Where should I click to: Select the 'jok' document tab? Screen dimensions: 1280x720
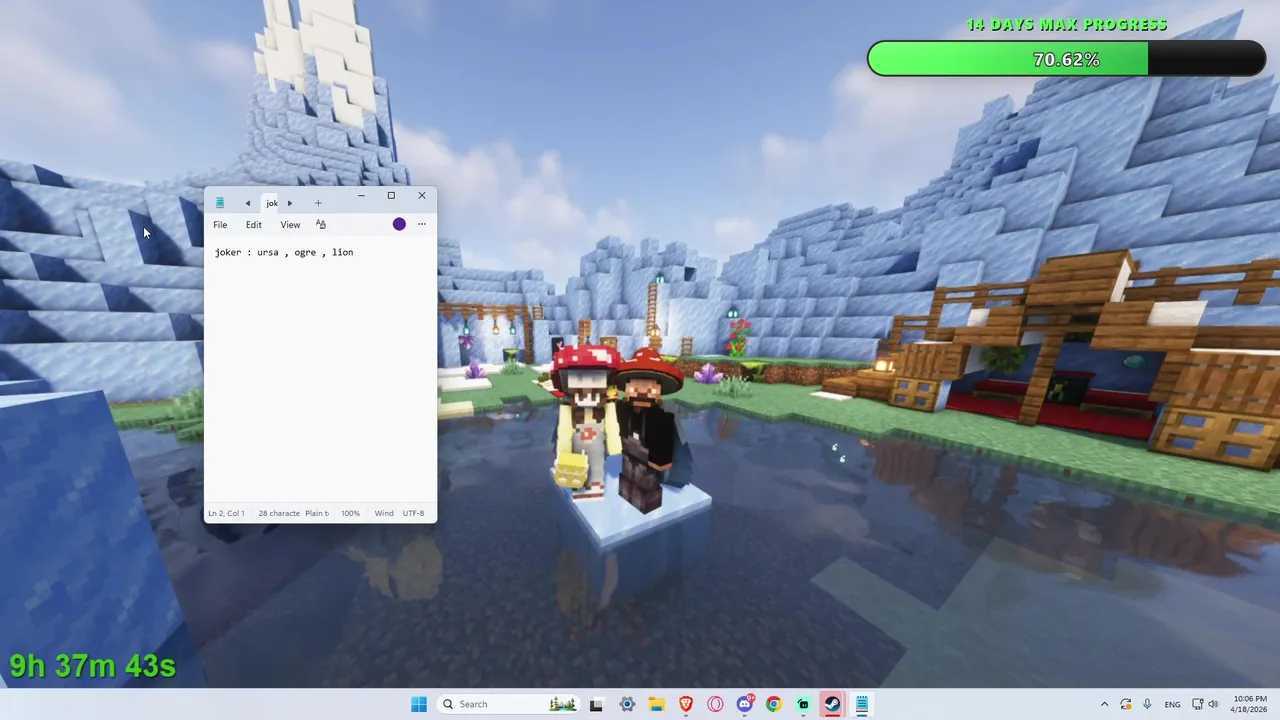pyautogui.click(x=272, y=203)
